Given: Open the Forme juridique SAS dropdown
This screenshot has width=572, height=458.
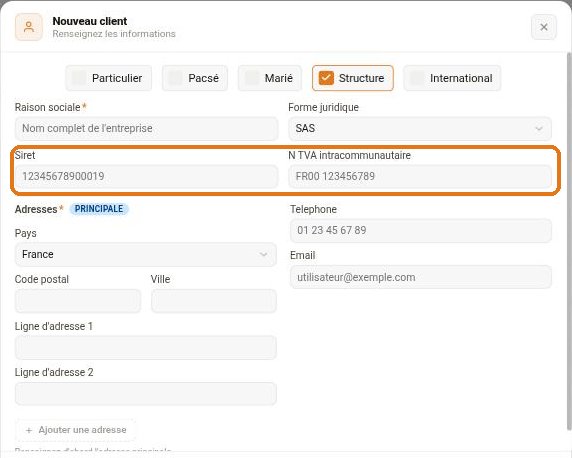Looking at the screenshot, I should [x=420, y=128].
